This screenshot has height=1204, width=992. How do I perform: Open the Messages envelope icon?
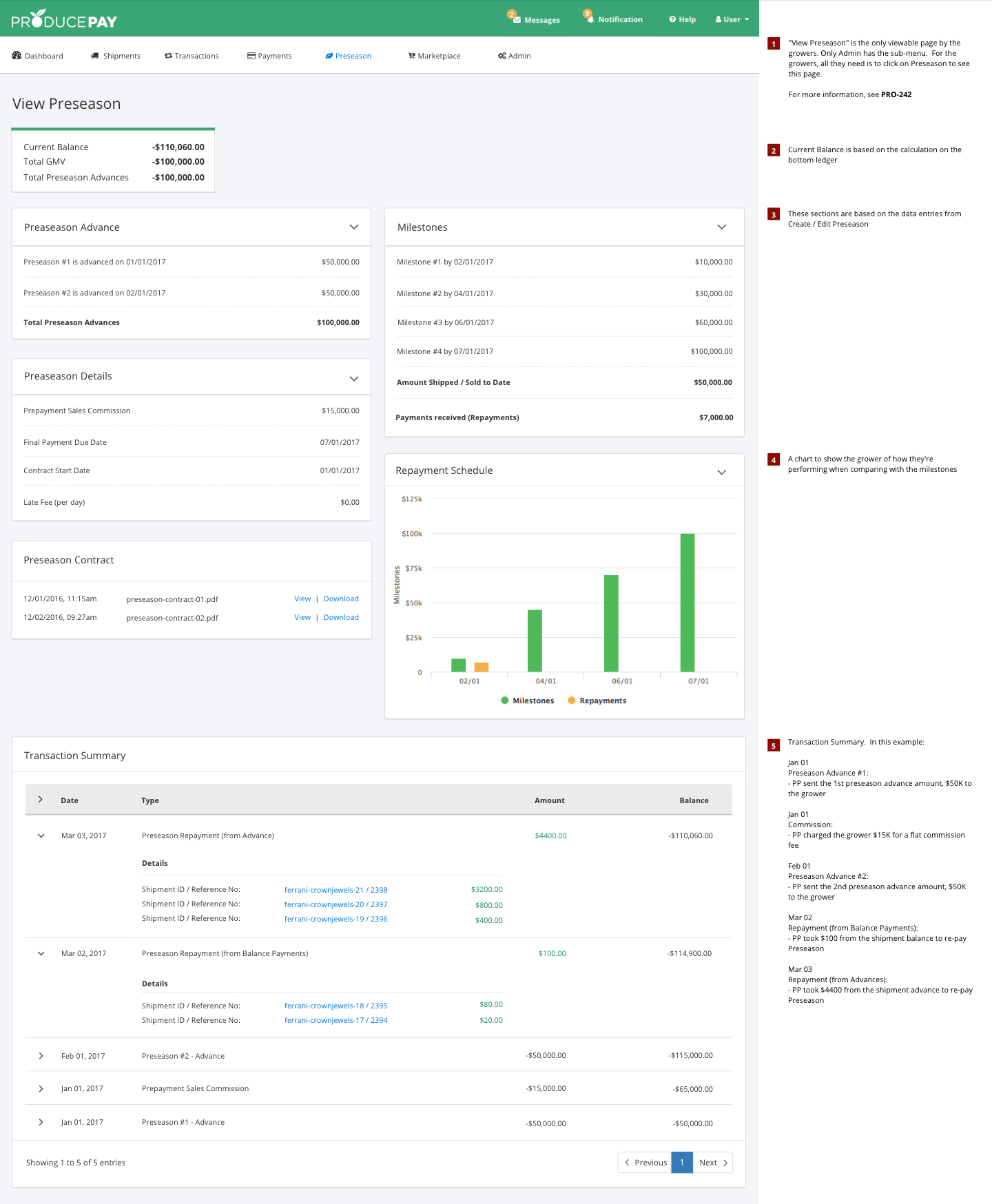click(517, 19)
